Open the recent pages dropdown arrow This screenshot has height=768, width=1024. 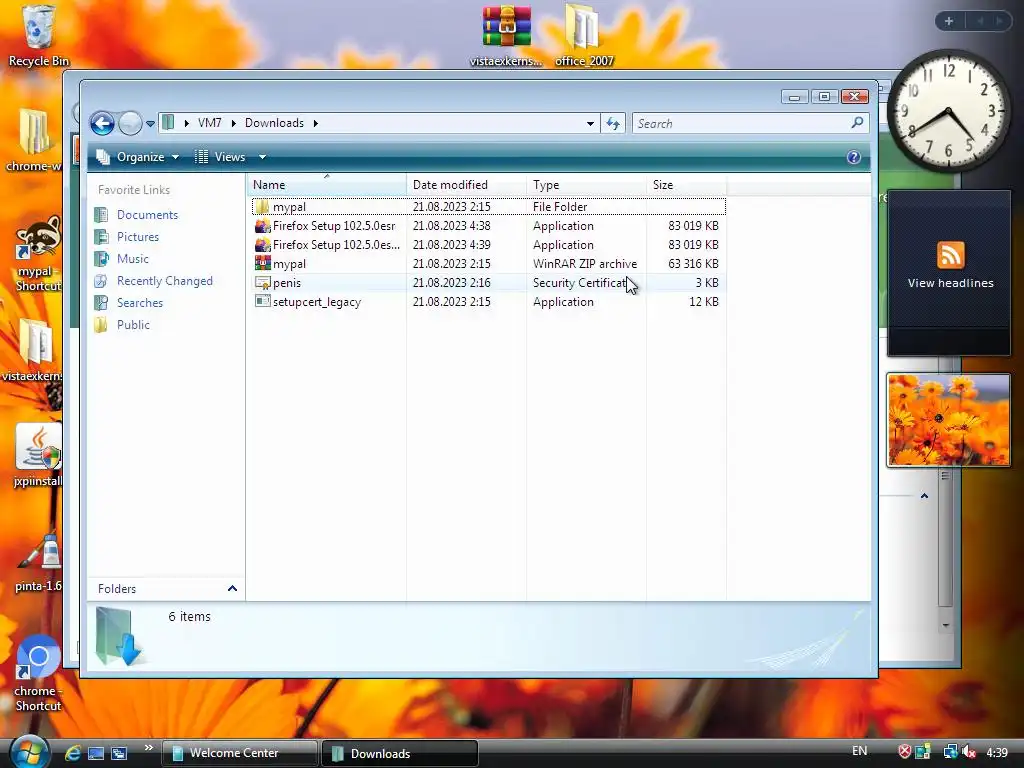tap(150, 123)
